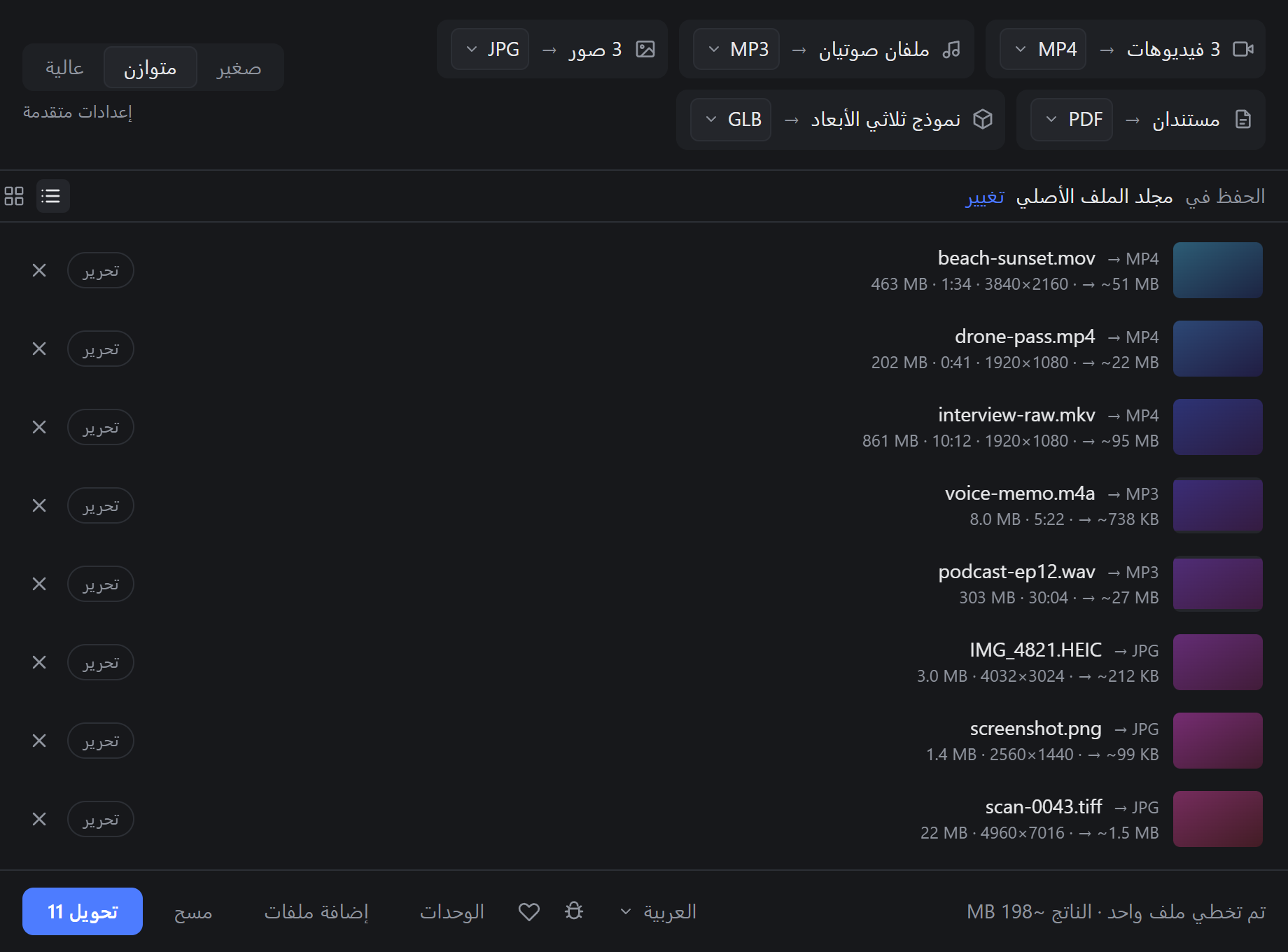
Task: Switch to grid view icon
Action: click(x=14, y=196)
